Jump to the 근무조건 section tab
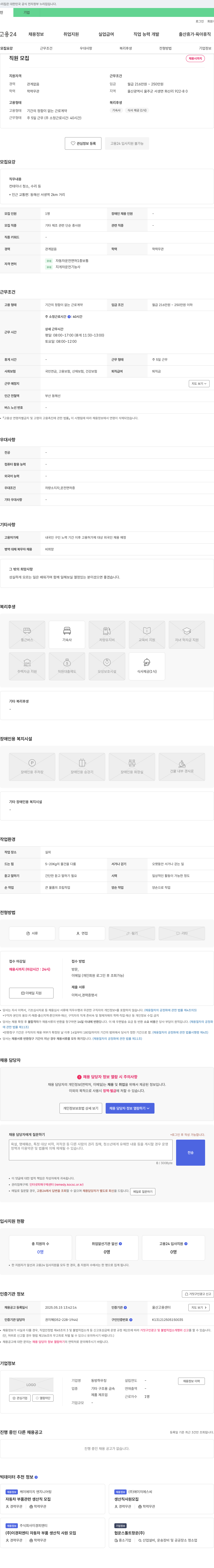214x1568 pixels. pyautogui.click(x=46, y=48)
